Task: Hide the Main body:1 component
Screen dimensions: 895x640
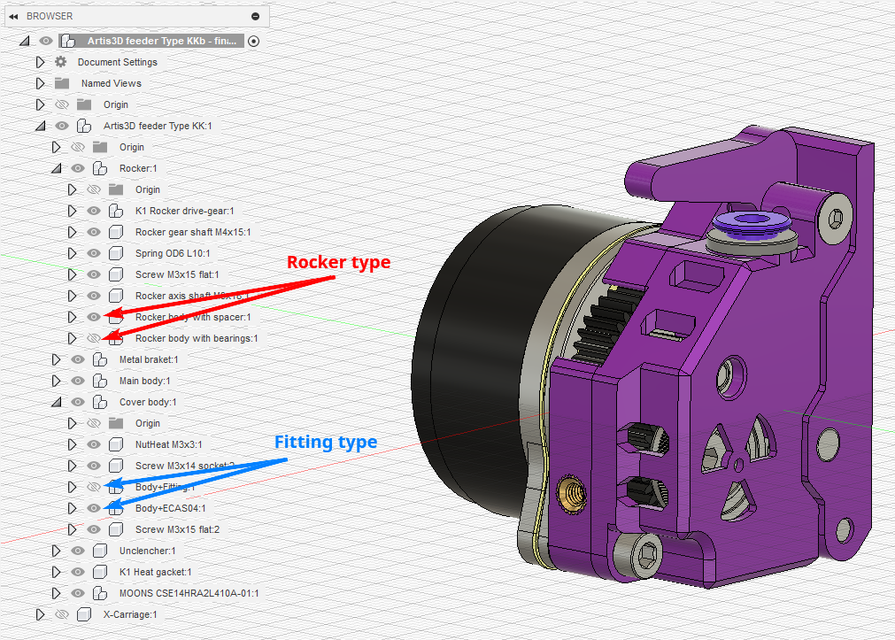Action: pyautogui.click(x=77, y=380)
